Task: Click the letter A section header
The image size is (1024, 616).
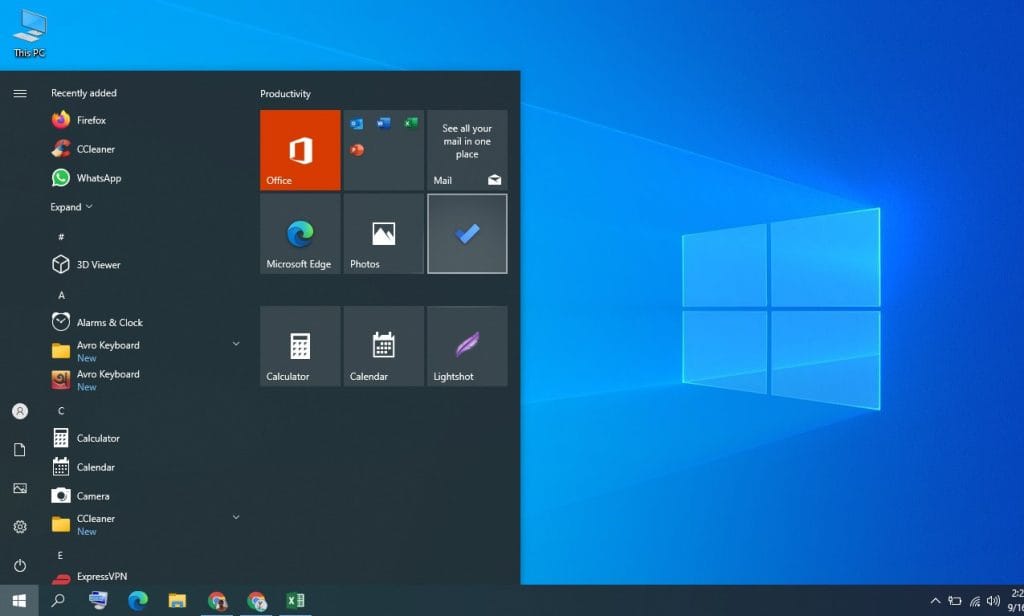Action: click(x=61, y=295)
